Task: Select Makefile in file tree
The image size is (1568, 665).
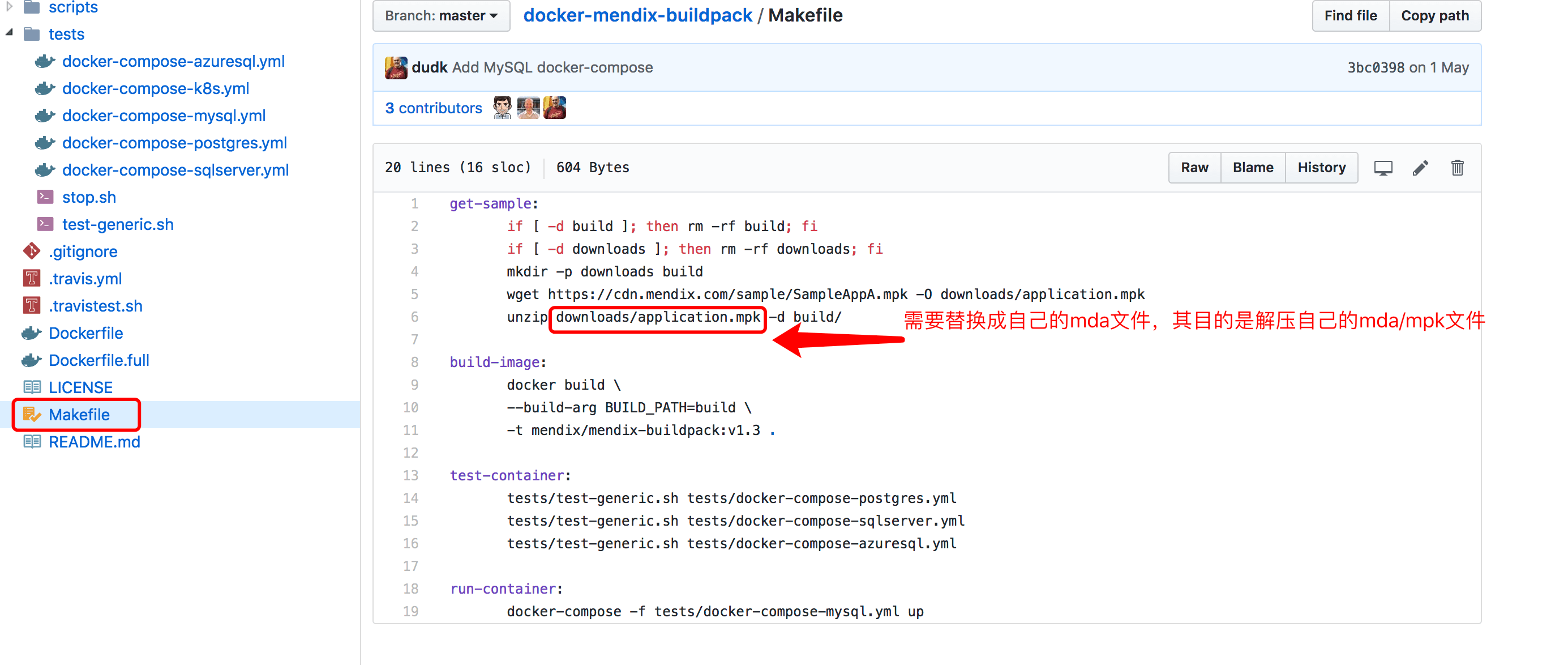Action: pos(79,415)
